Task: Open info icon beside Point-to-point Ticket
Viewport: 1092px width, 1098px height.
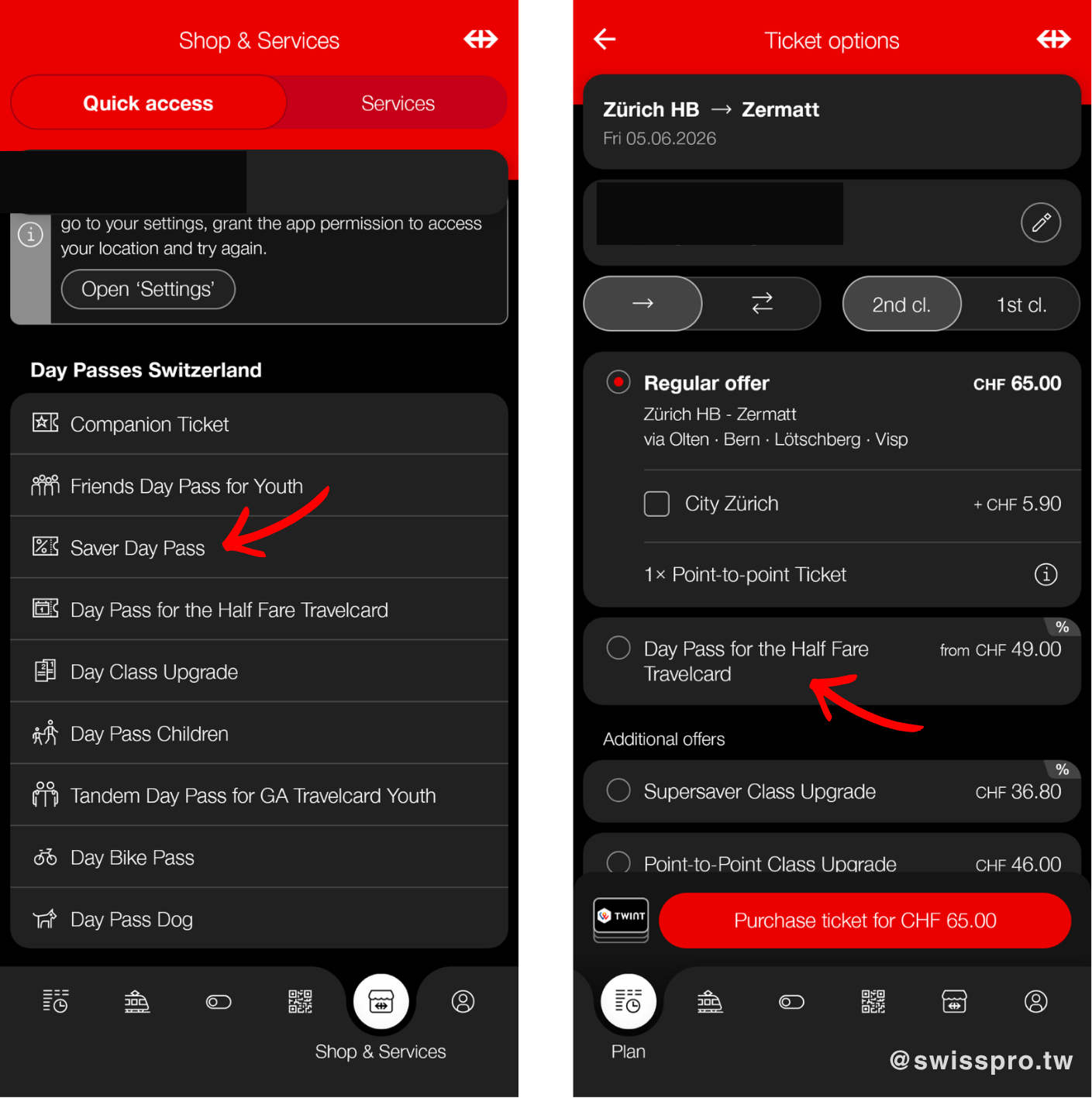Action: [1045, 574]
